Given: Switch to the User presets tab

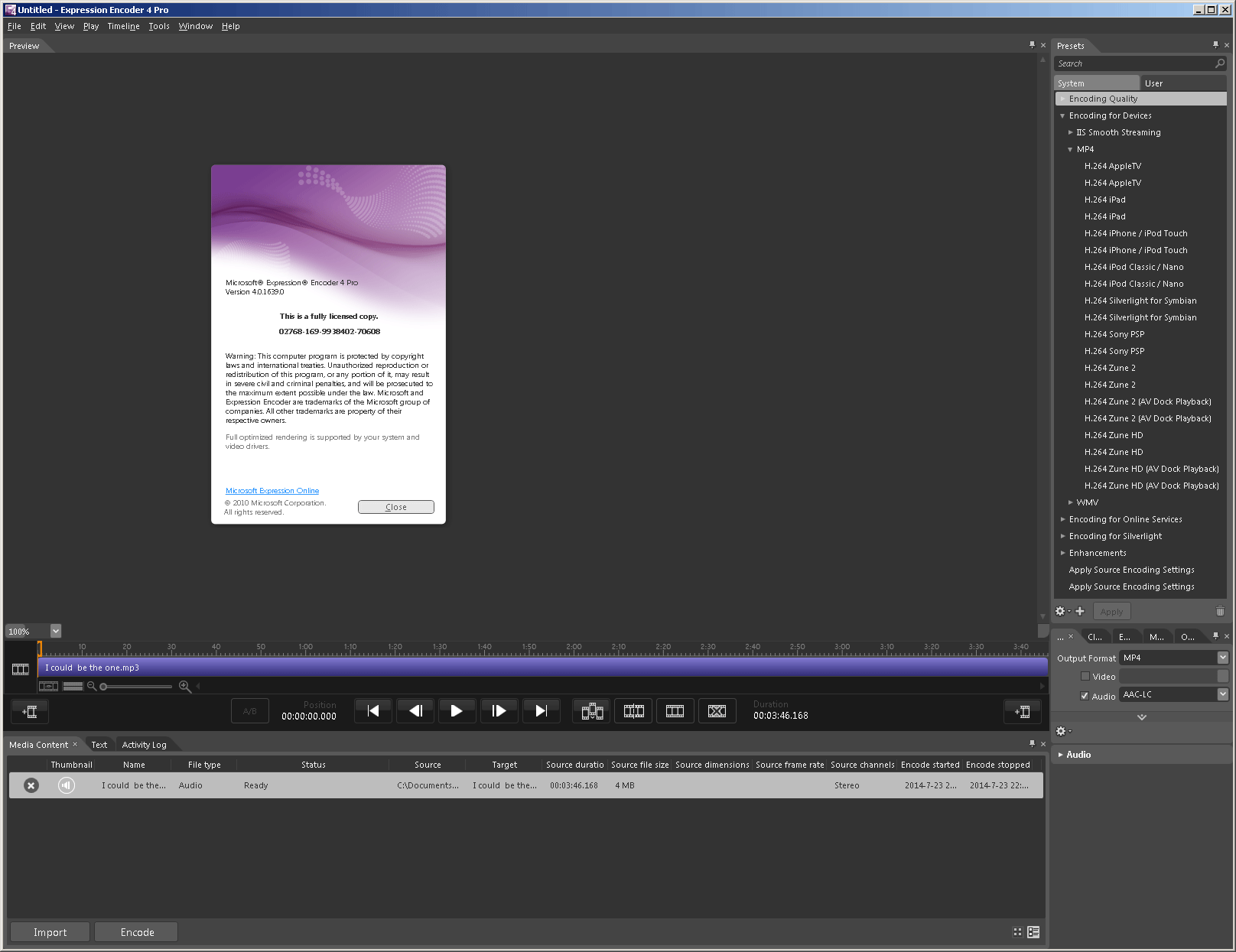Looking at the screenshot, I should click(x=1183, y=83).
